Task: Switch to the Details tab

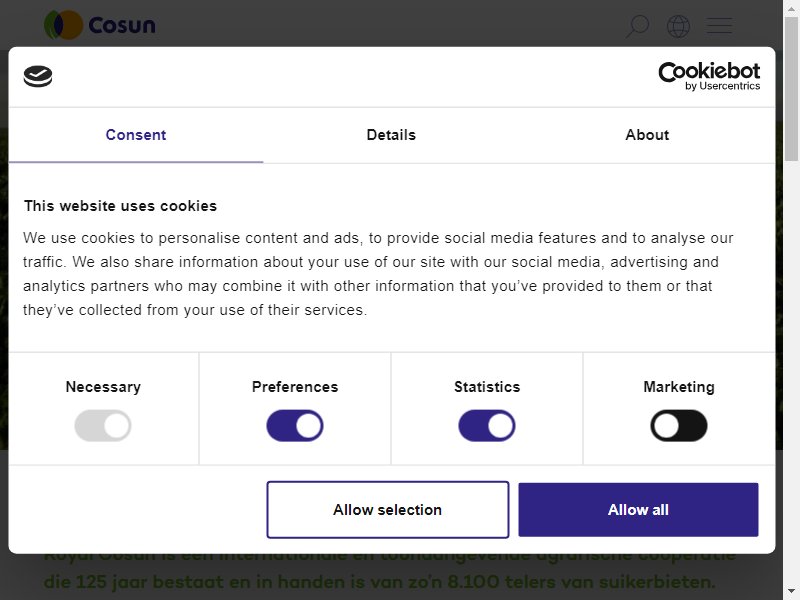Action: pos(391,135)
